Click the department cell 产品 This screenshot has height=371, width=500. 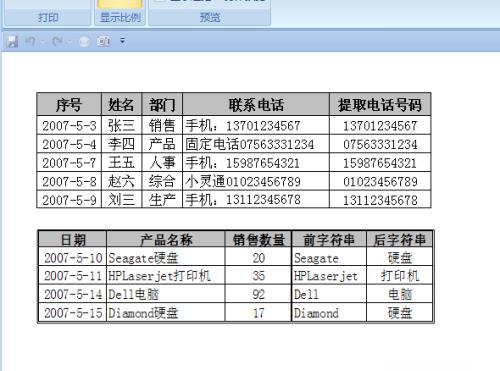click(x=162, y=144)
